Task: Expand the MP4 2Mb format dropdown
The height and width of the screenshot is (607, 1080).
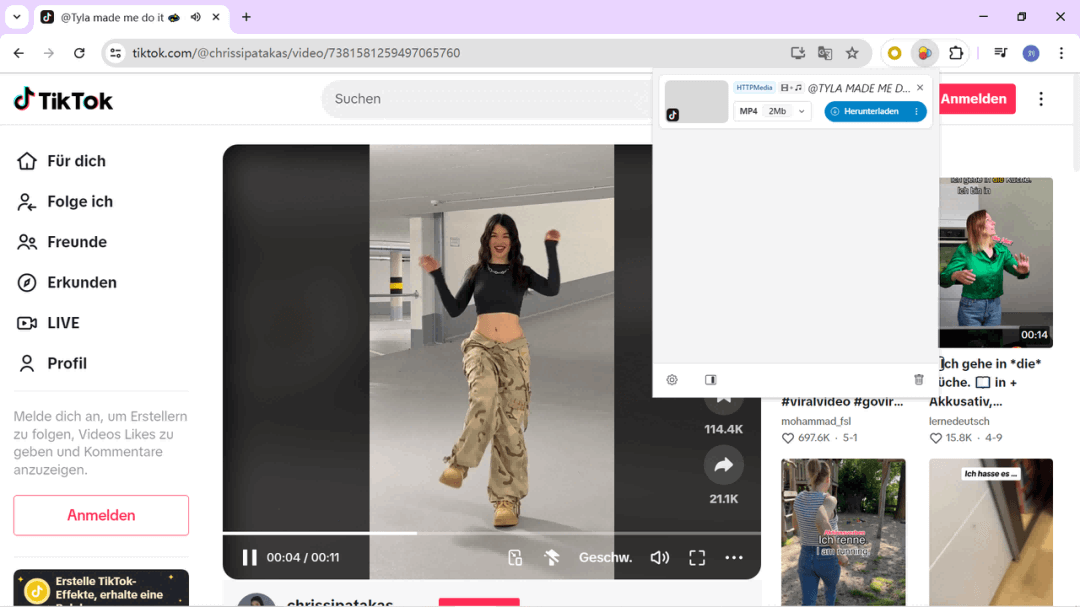Action: click(x=771, y=111)
